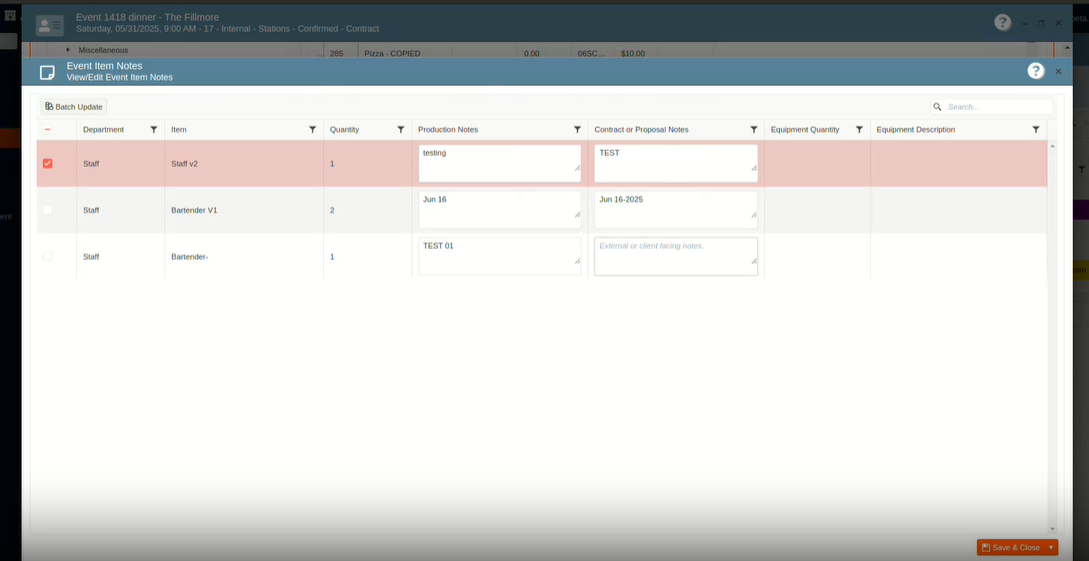Image resolution: width=1089 pixels, height=561 pixels.
Task: Open the Item column filter icon
Action: 312,130
